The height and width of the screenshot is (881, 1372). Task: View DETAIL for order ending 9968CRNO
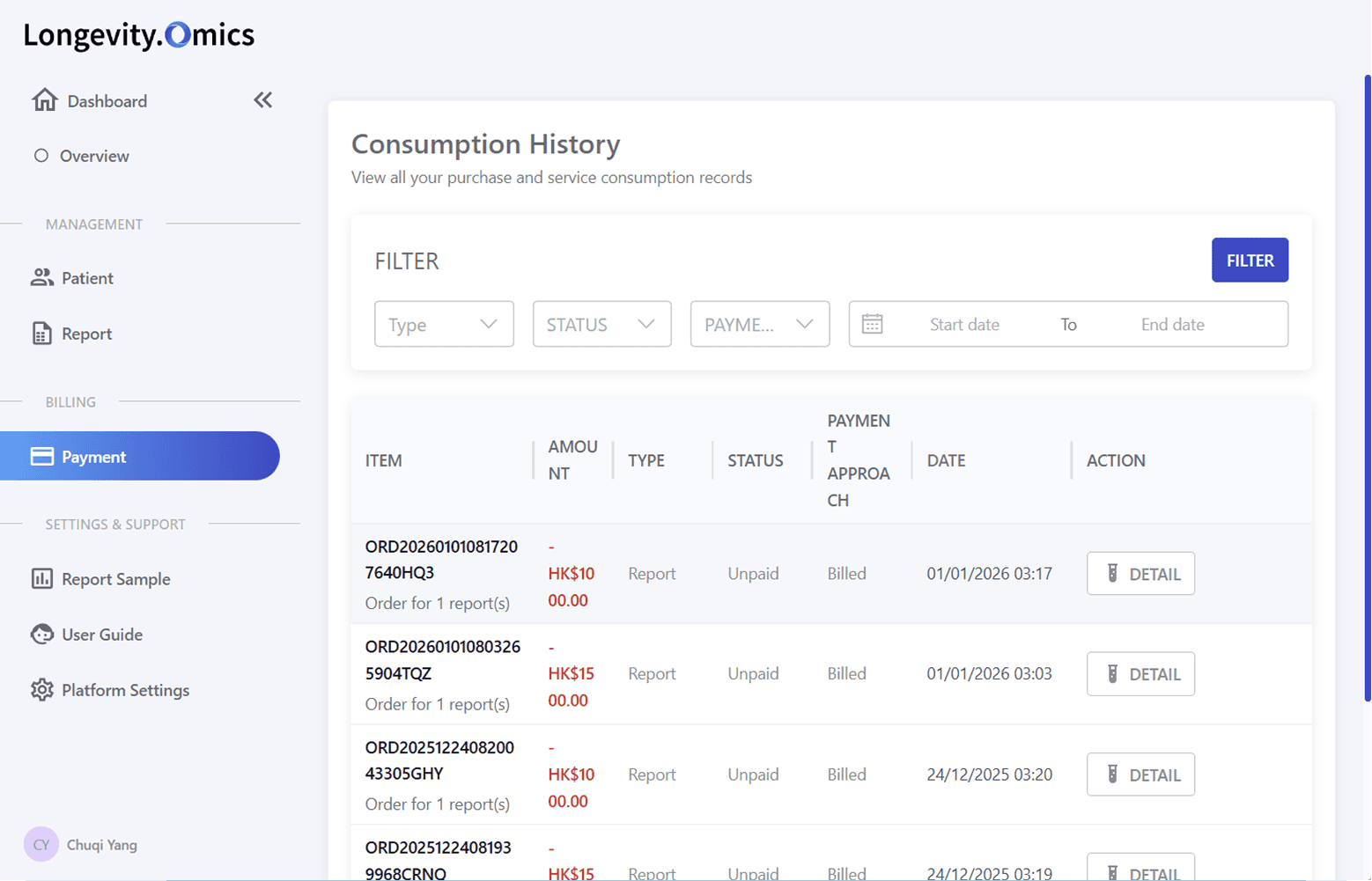[1140, 869]
